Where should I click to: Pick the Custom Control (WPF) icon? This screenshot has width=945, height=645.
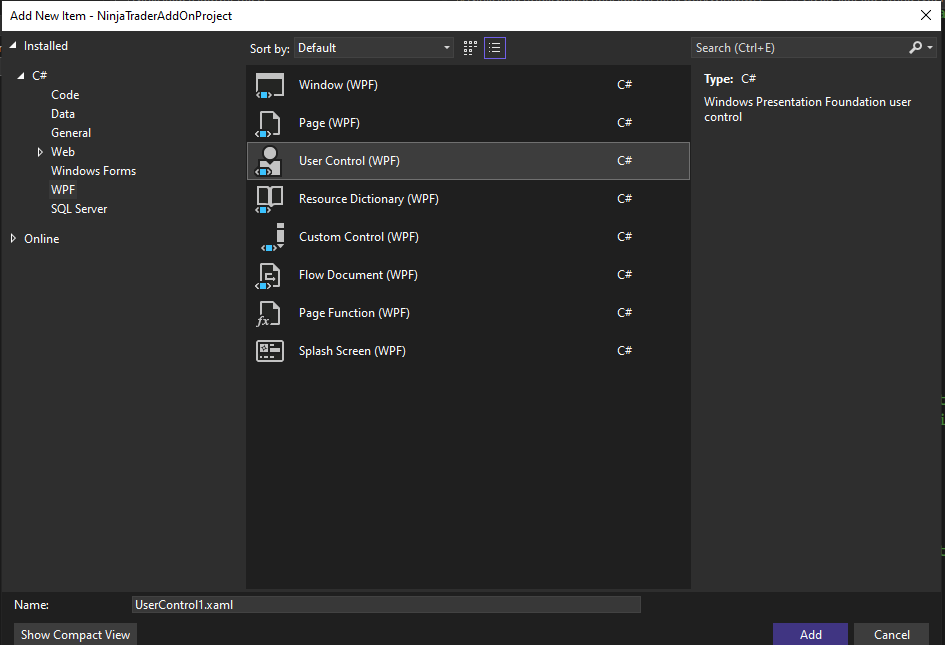[x=270, y=237]
